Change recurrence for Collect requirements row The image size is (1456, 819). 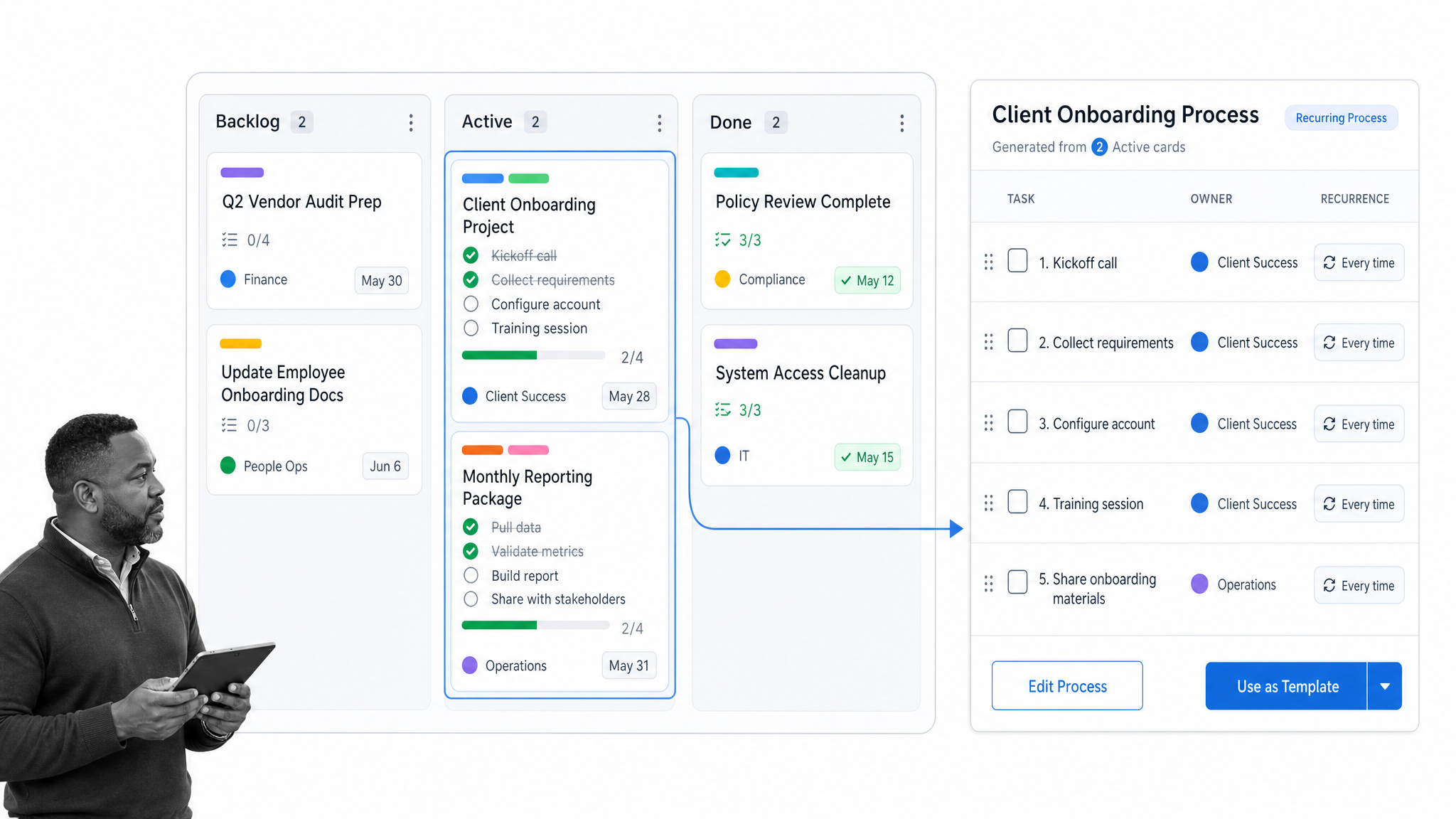1359,343
